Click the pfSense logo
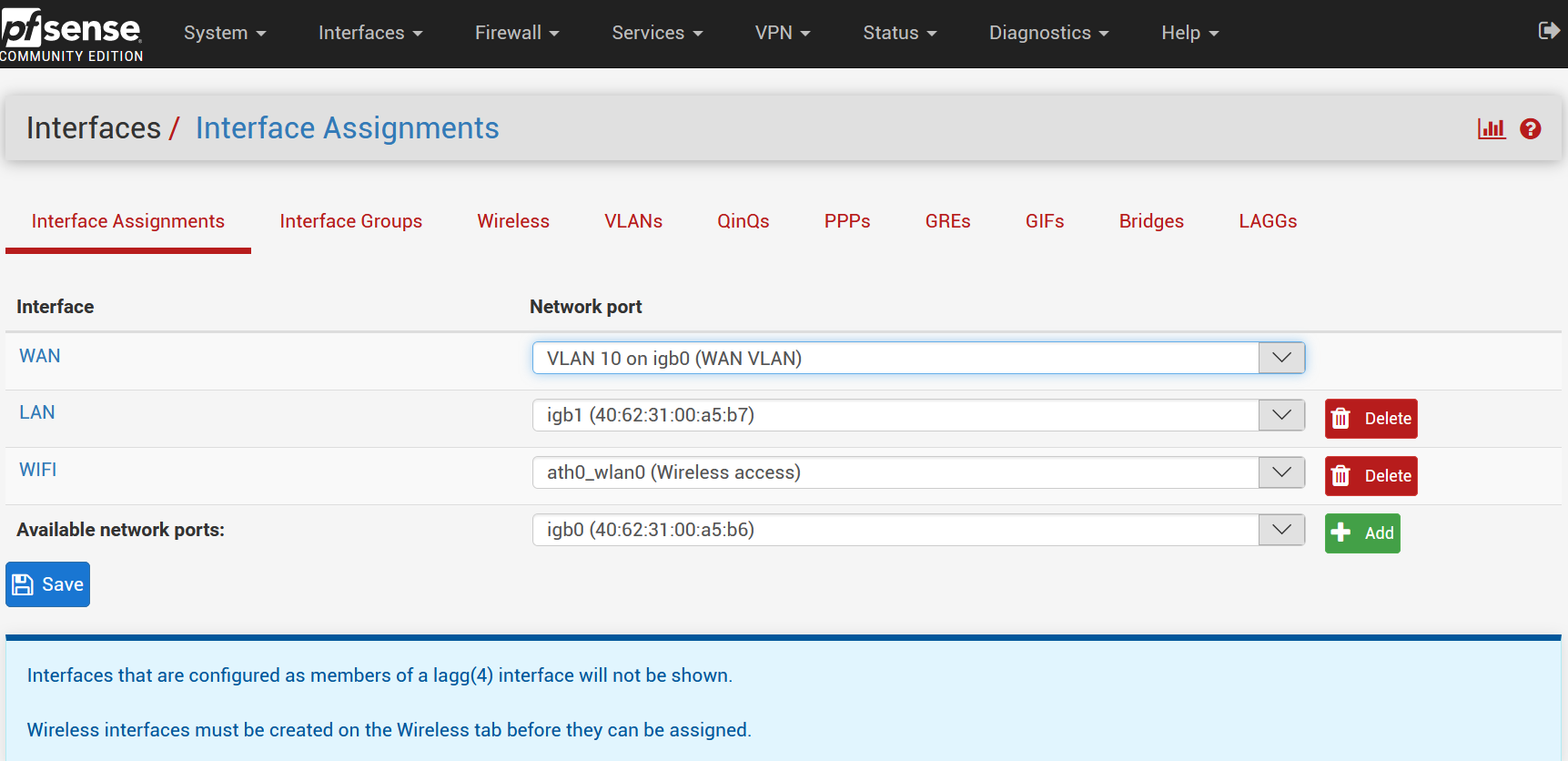Image resolution: width=1568 pixels, height=761 pixels. [x=72, y=35]
